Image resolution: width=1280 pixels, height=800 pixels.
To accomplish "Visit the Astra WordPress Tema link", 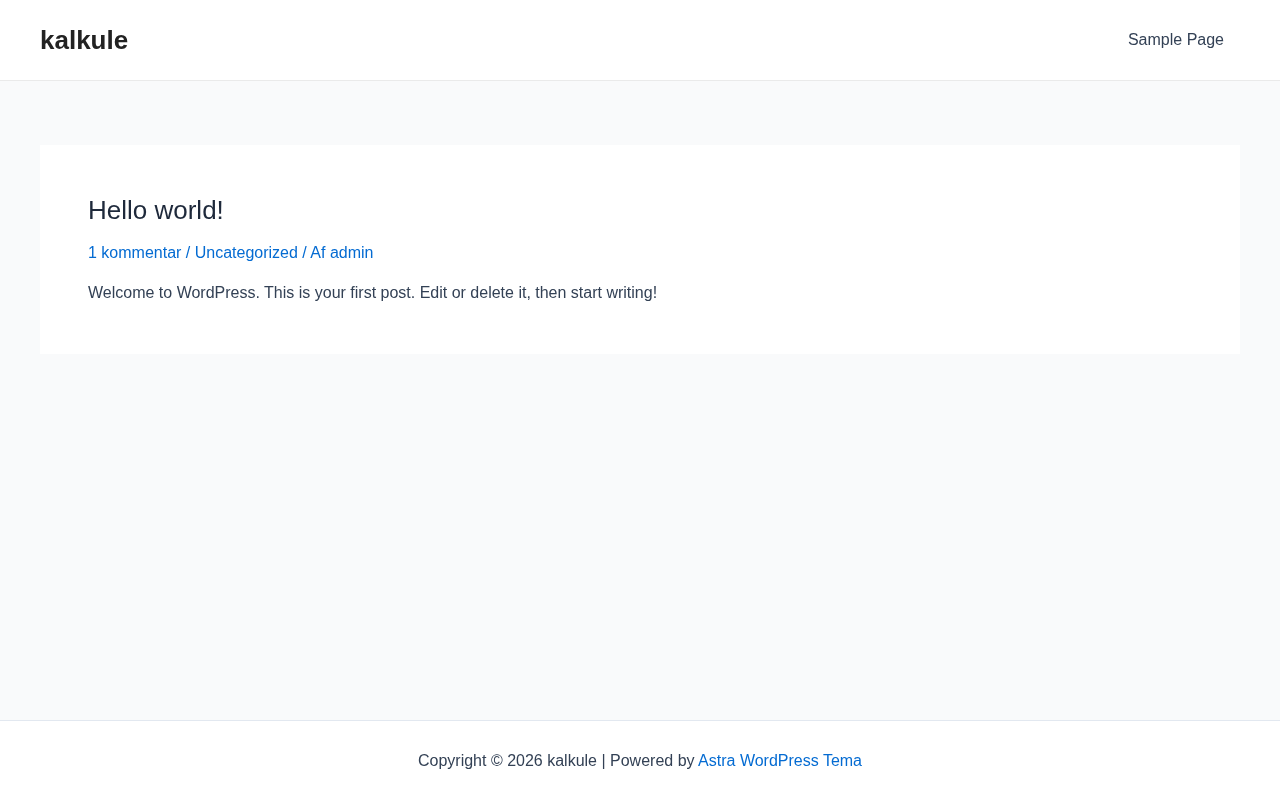I will pos(779,761).
